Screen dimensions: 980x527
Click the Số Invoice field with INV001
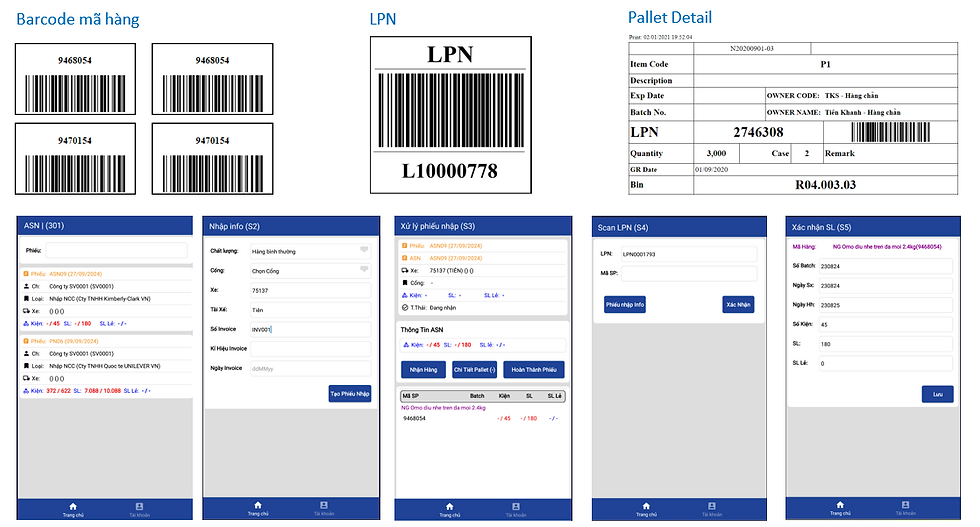[x=310, y=329]
